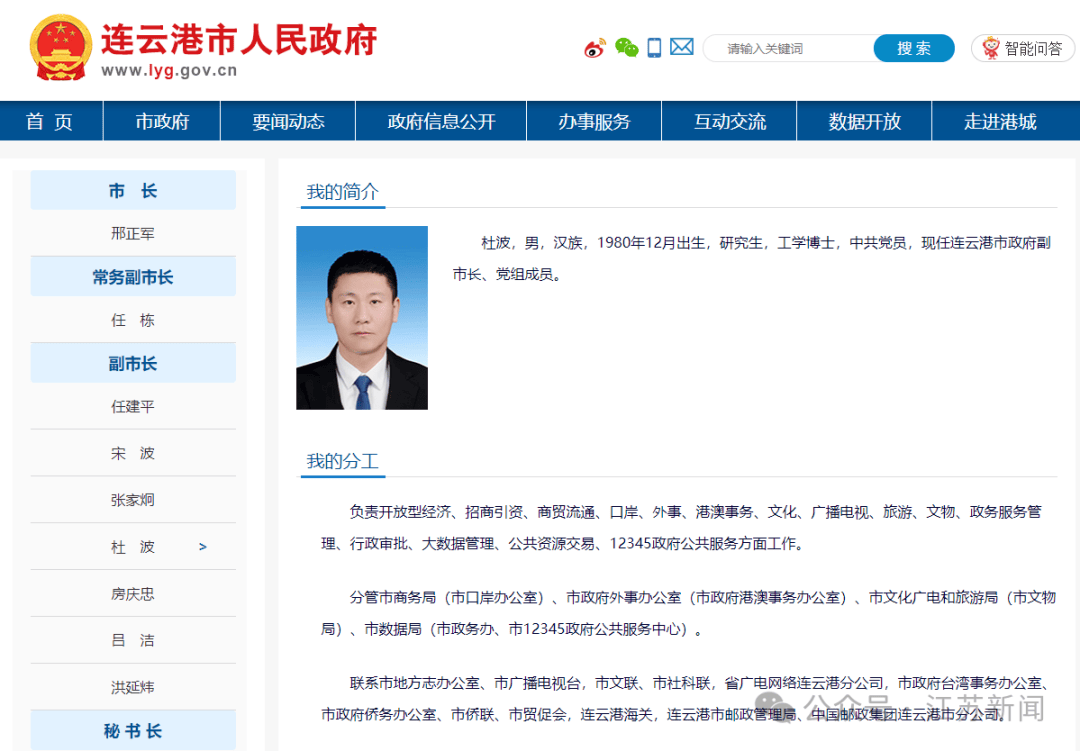
Task: Open the 市政府 navigation item
Action: (x=162, y=121)
